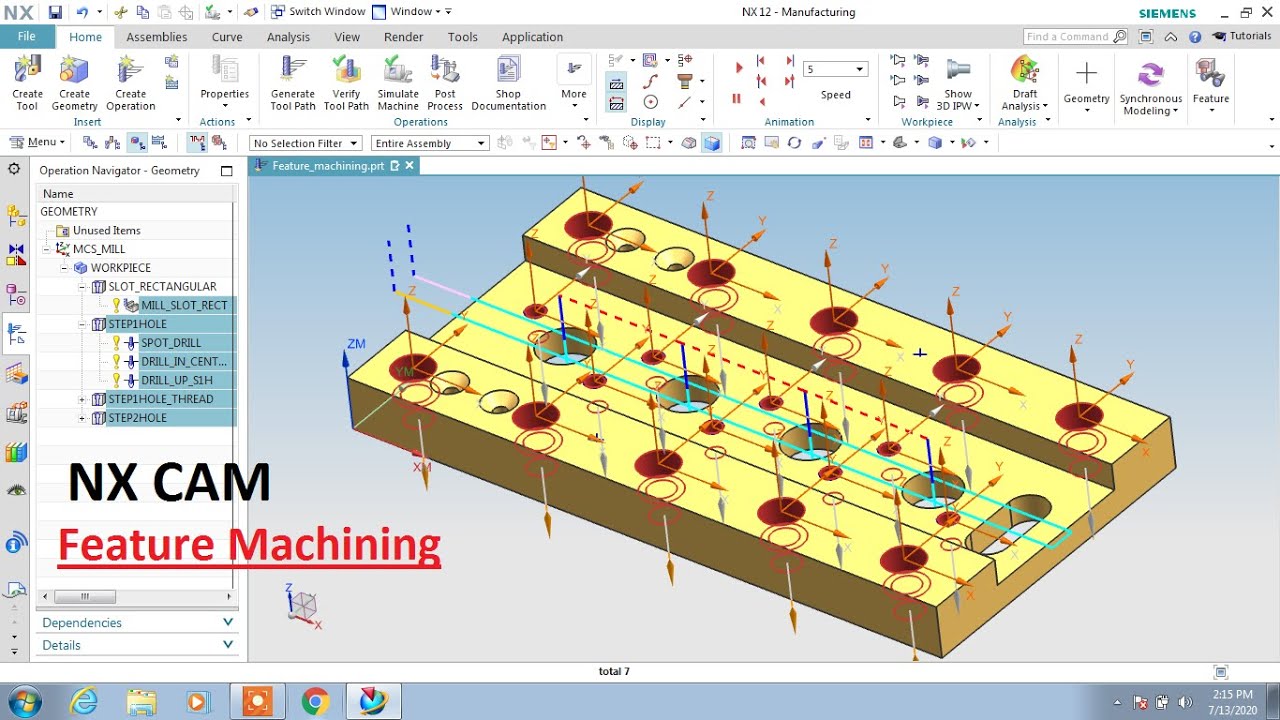1280x720 pixels.
Task: Toggle the Machine Tool View button
Action: 113,143
